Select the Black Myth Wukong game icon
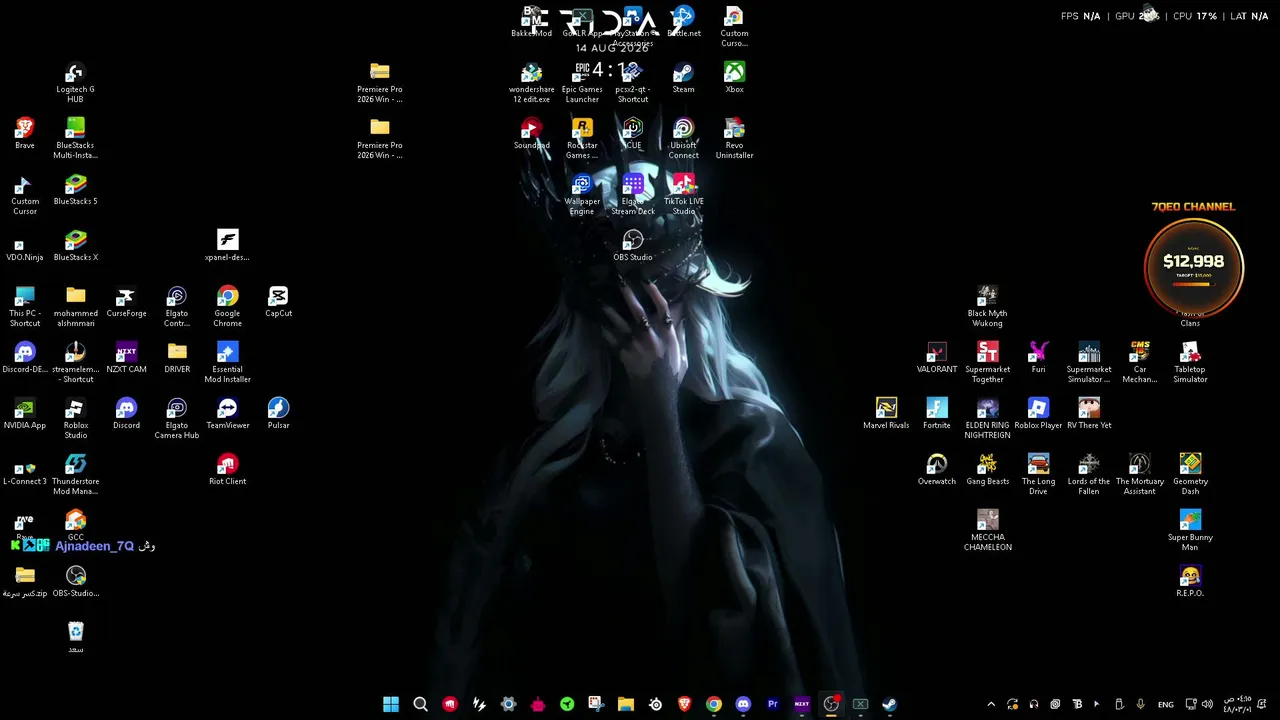Image resolution: width=1280 pixels, height=720 pixels. 987,307
